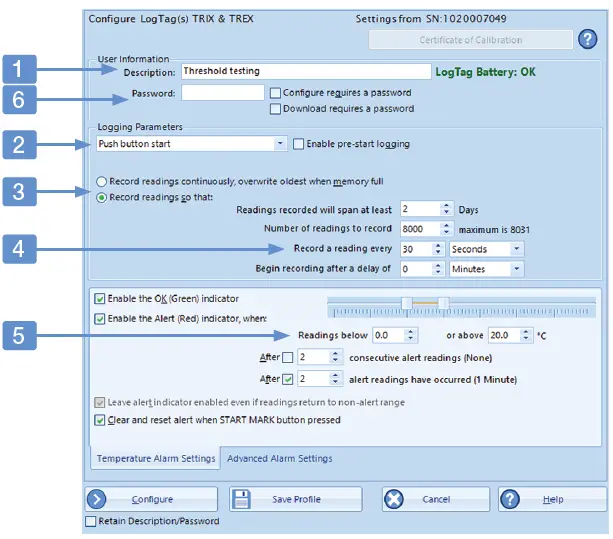Switch to Advanced Alarm Settings tab
Screen dimensions: 613x539
click(280, 458)
